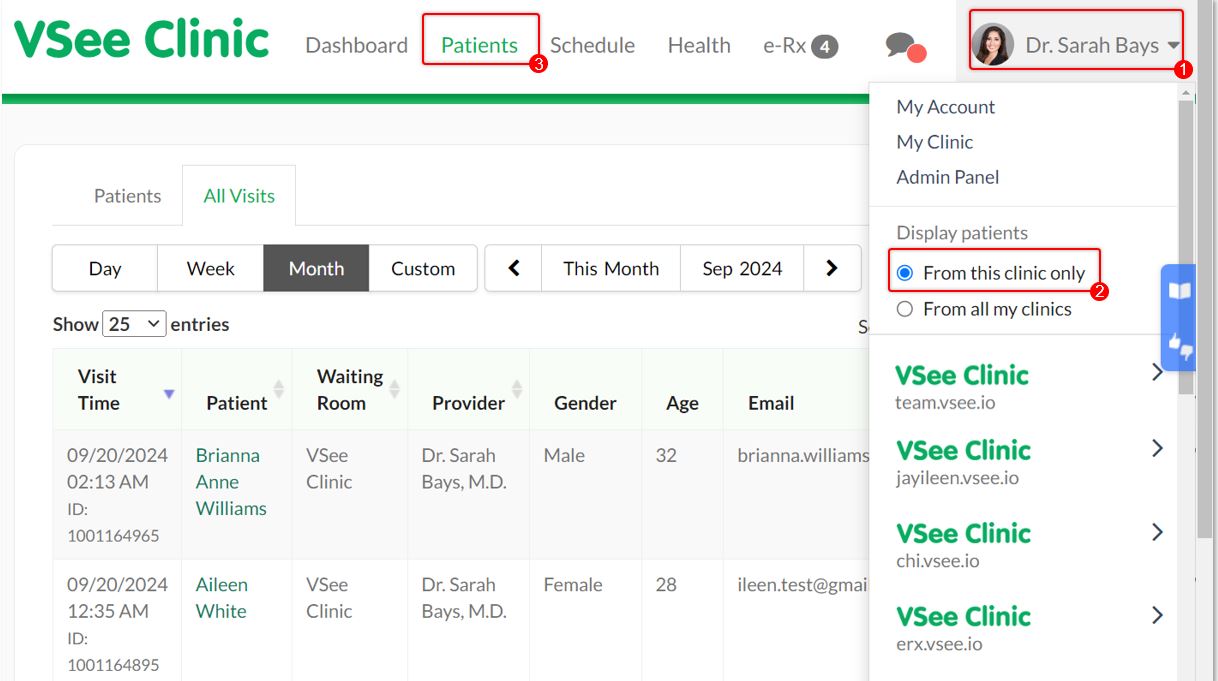
Task: Go to next month arrow
Action: (x=832, y=268)
